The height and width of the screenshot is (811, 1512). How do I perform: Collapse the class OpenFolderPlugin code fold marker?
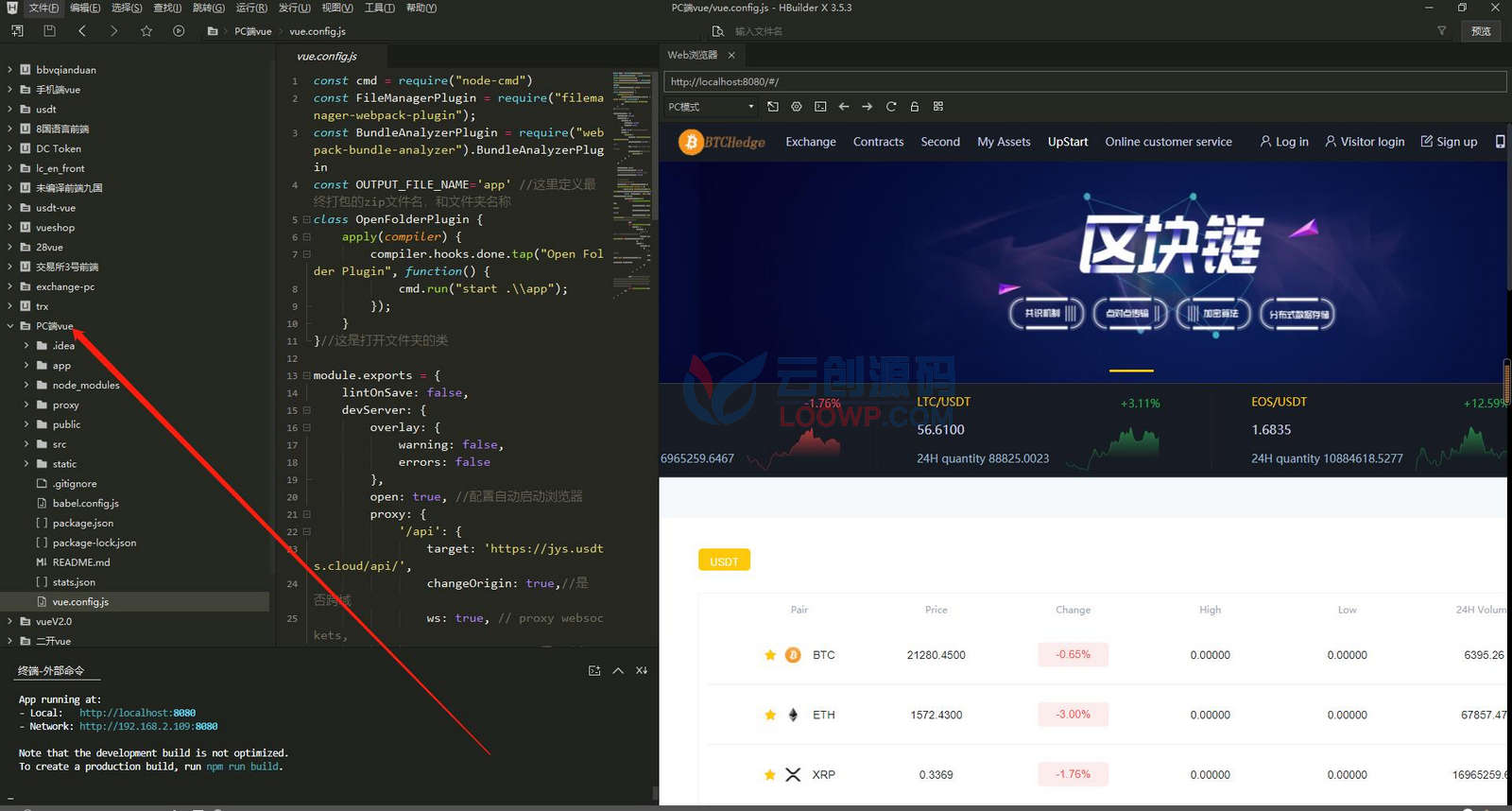306,219
